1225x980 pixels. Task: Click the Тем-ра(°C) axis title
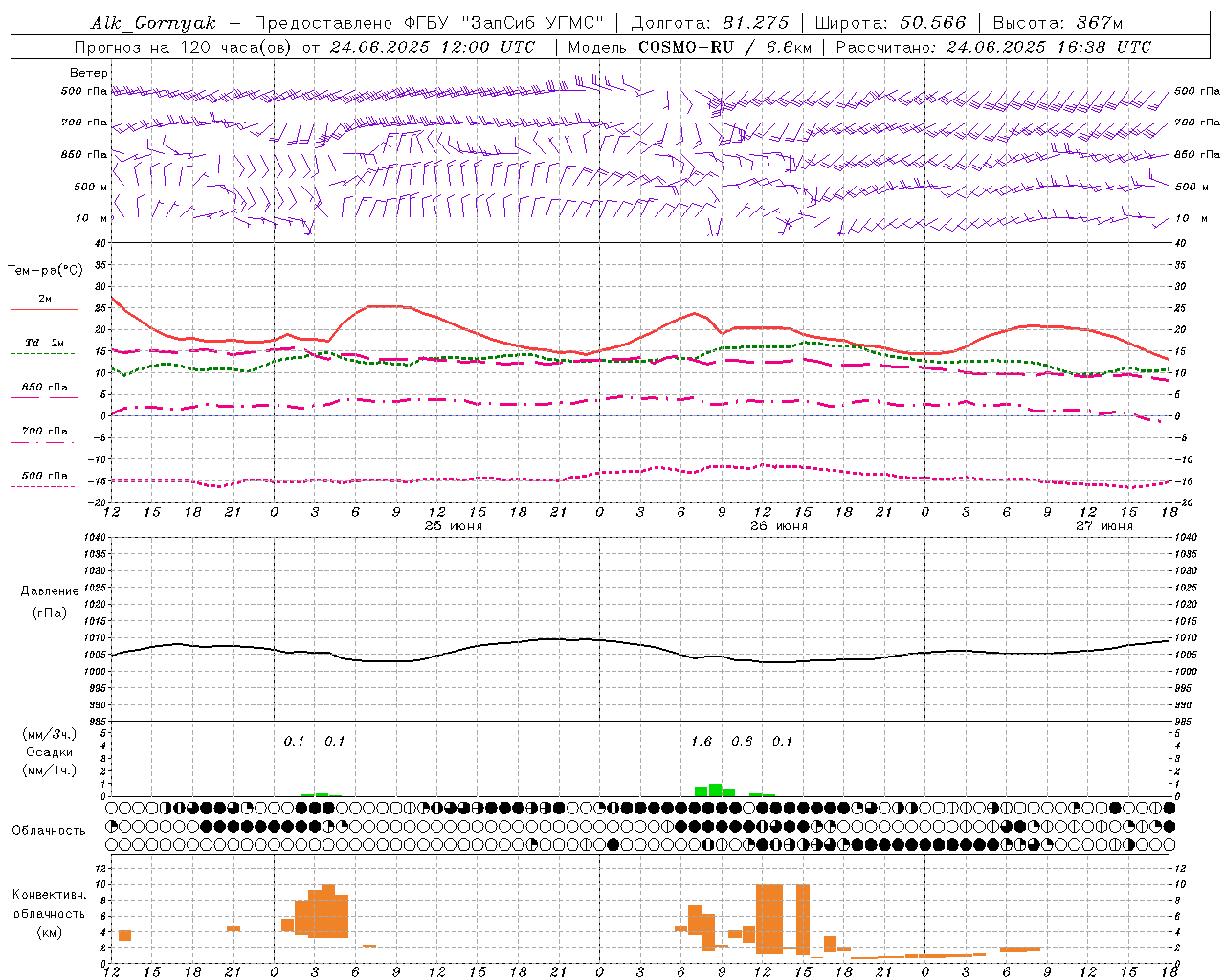(x=45, y=271)
